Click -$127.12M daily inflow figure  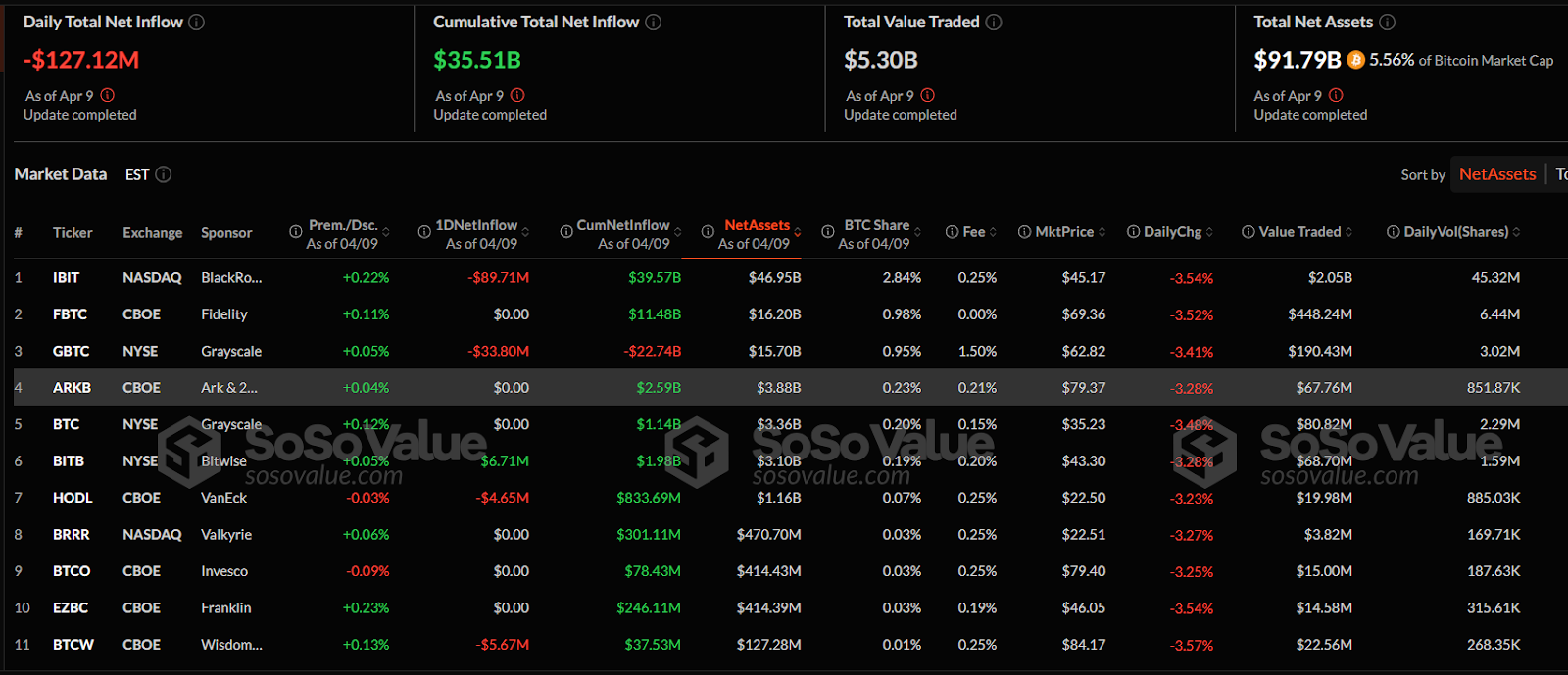click(81, 60)
